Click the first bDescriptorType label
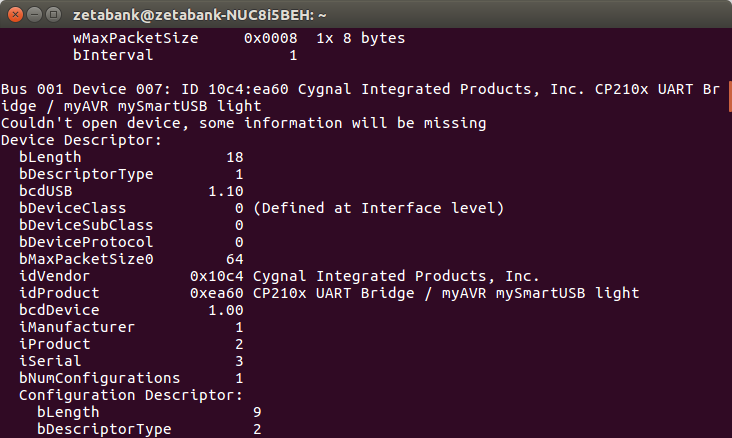The height and width of the screenshot is (438, 732). coord(86,174)
